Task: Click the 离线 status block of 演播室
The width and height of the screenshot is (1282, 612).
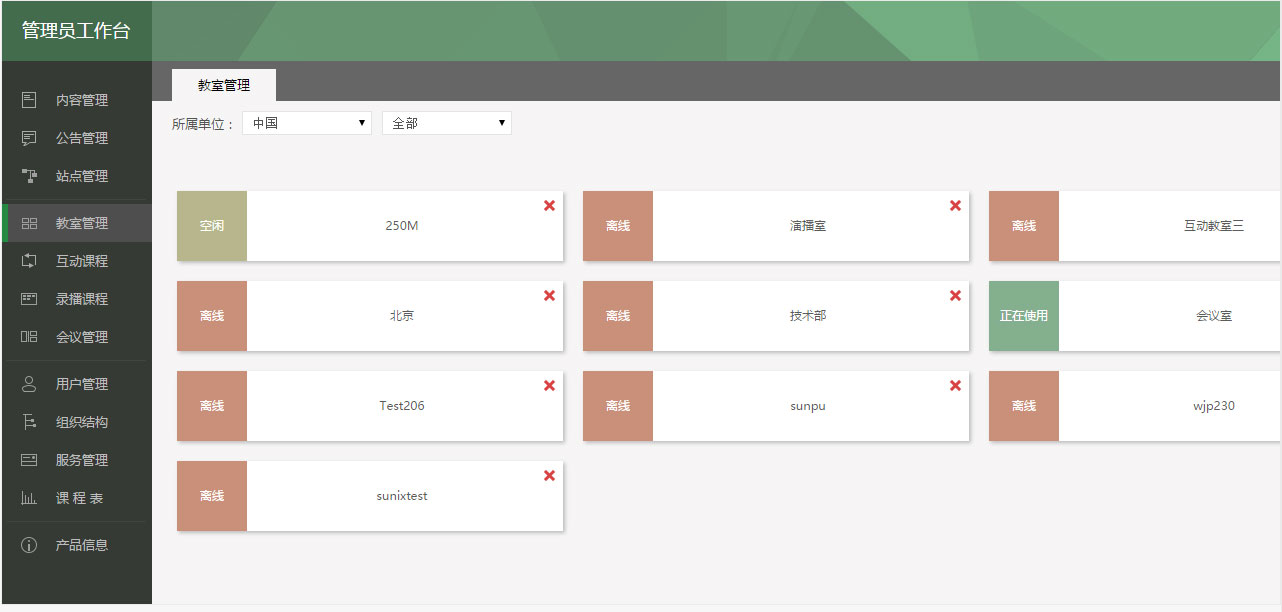Action: tap(618, 226)
